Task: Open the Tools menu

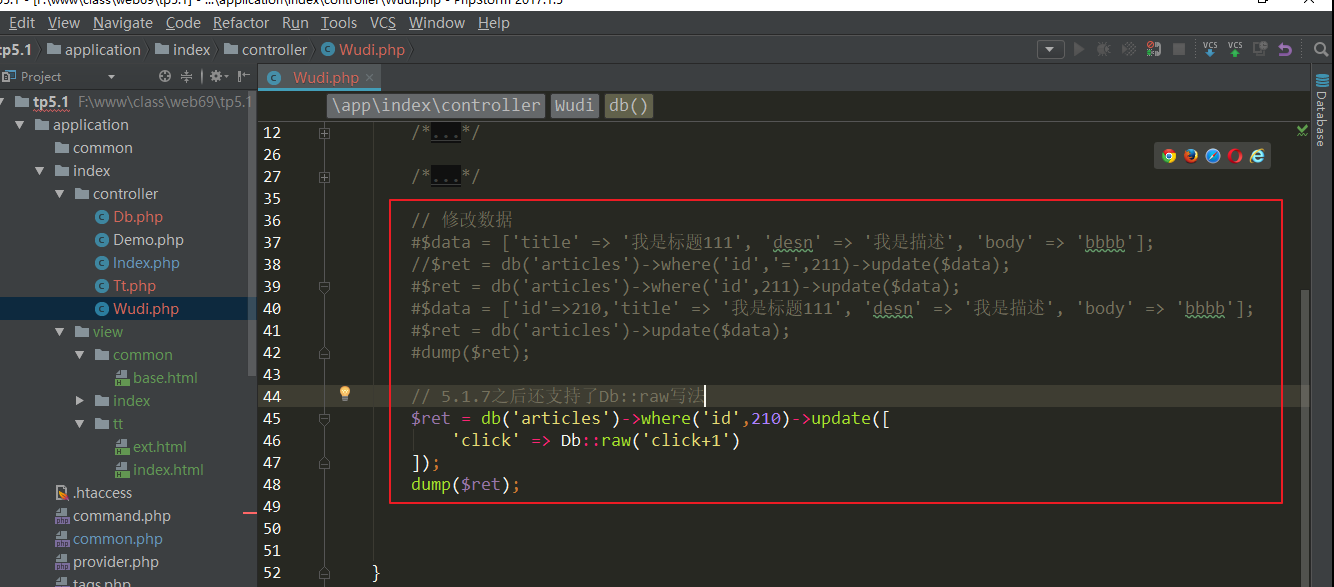Action: coord(339,22)
